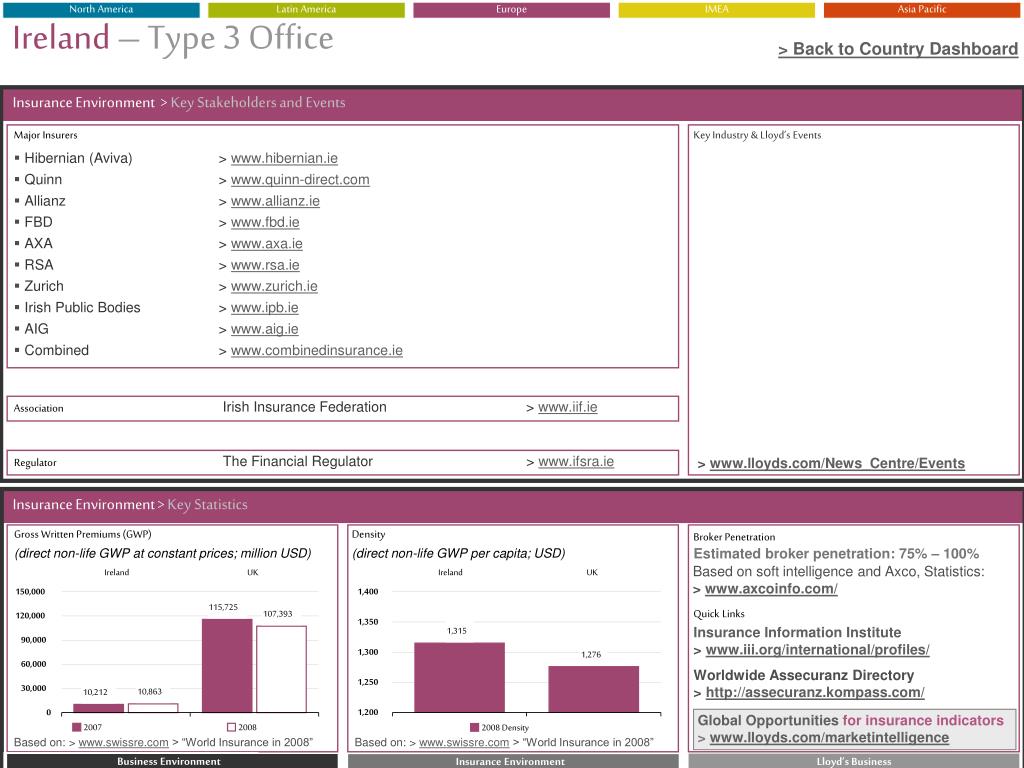Select the UK 1,276 density bar

point(593,689)
